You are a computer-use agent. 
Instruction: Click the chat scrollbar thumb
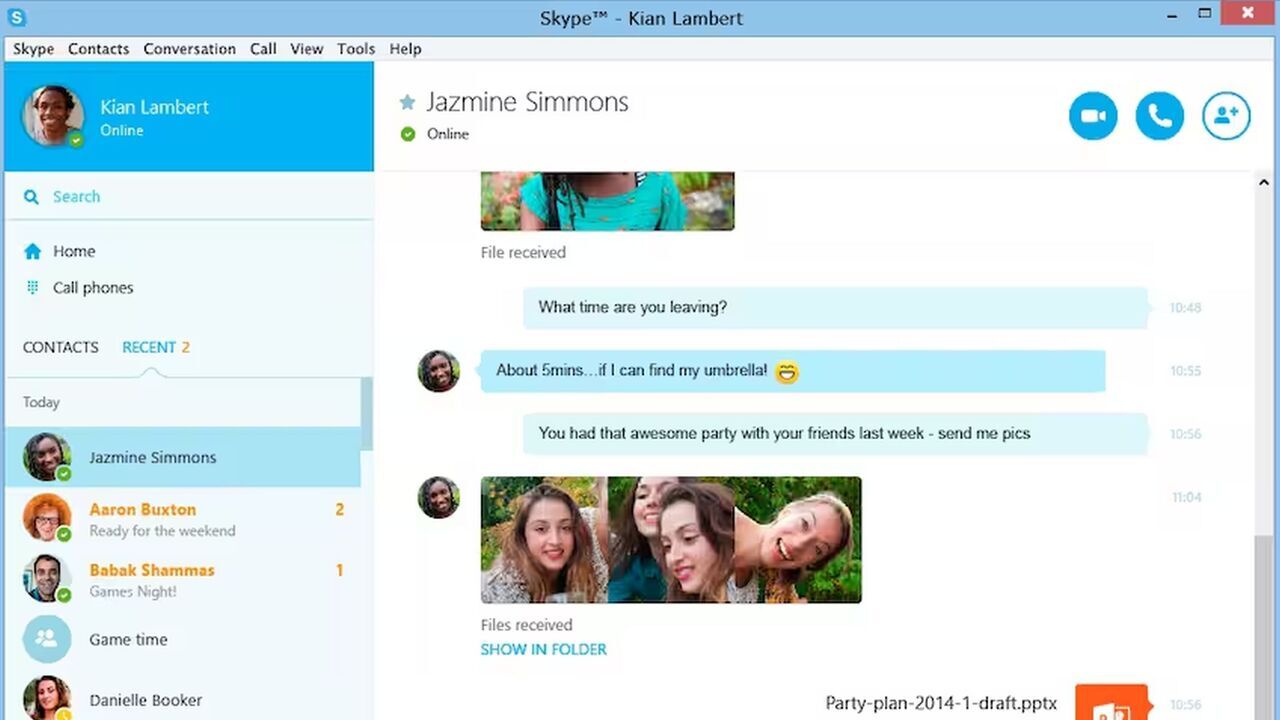click(1264, 626)
